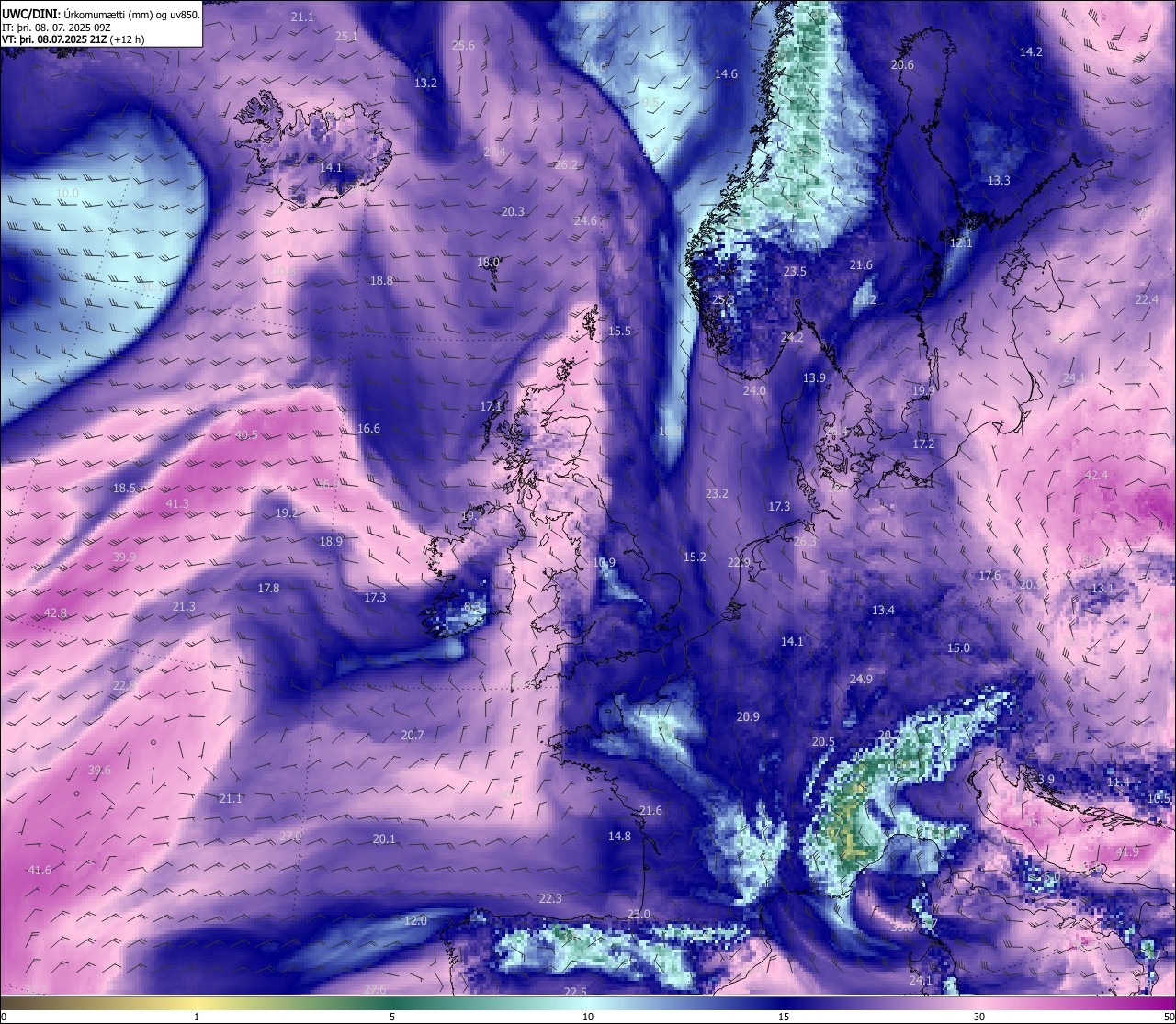Image resolution: width=1176 pixels, height=1024 pixels.
Task: Click the value 25.3 on Norway's west coast
Action: pos(723,299)
